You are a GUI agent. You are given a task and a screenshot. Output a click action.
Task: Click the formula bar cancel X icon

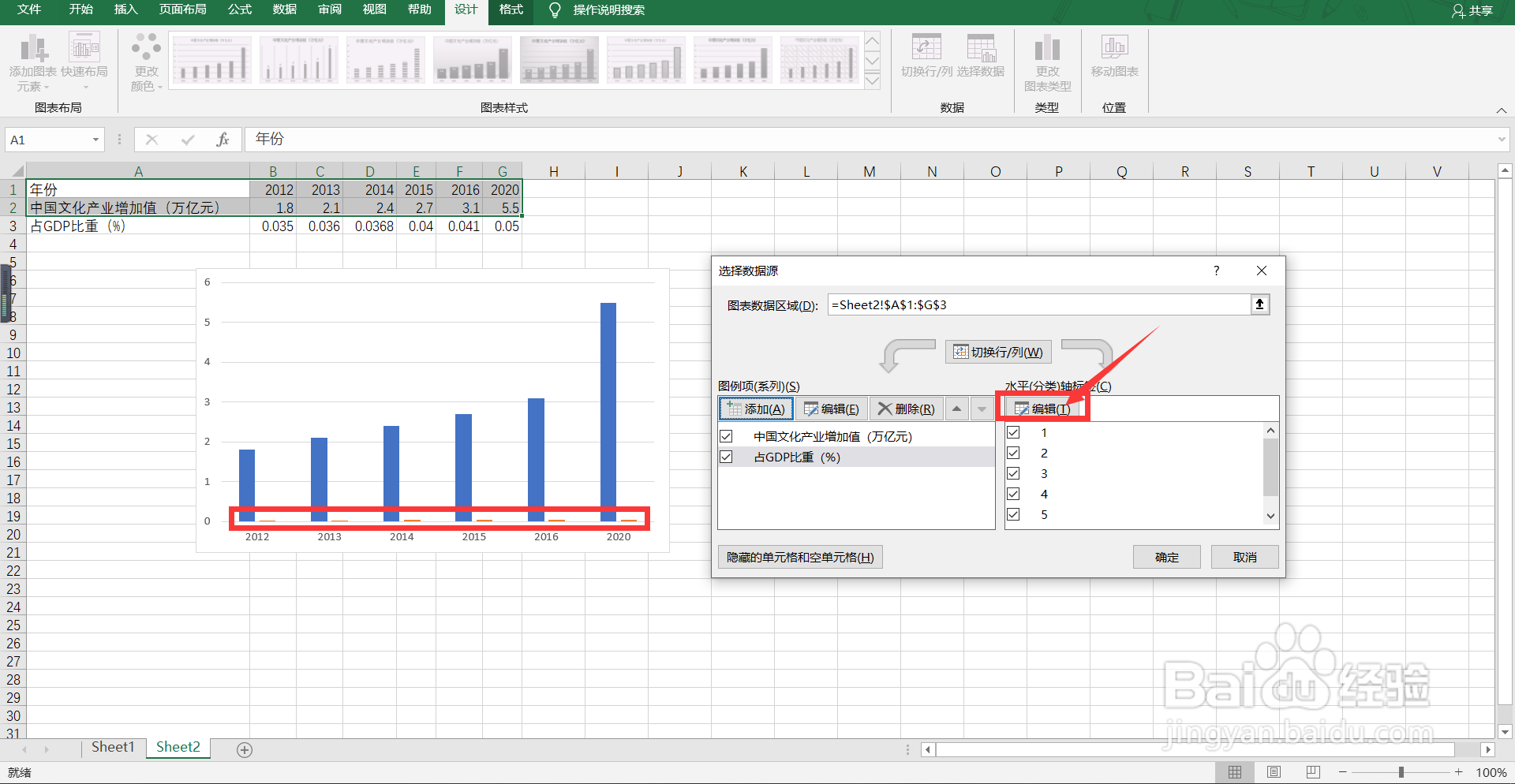click(x=152, y=140)
